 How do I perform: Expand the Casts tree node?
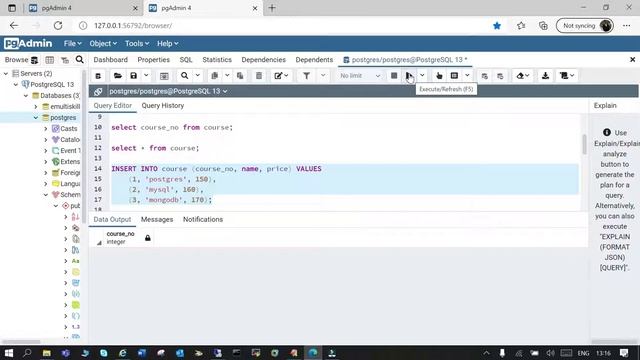coord(46,129)
